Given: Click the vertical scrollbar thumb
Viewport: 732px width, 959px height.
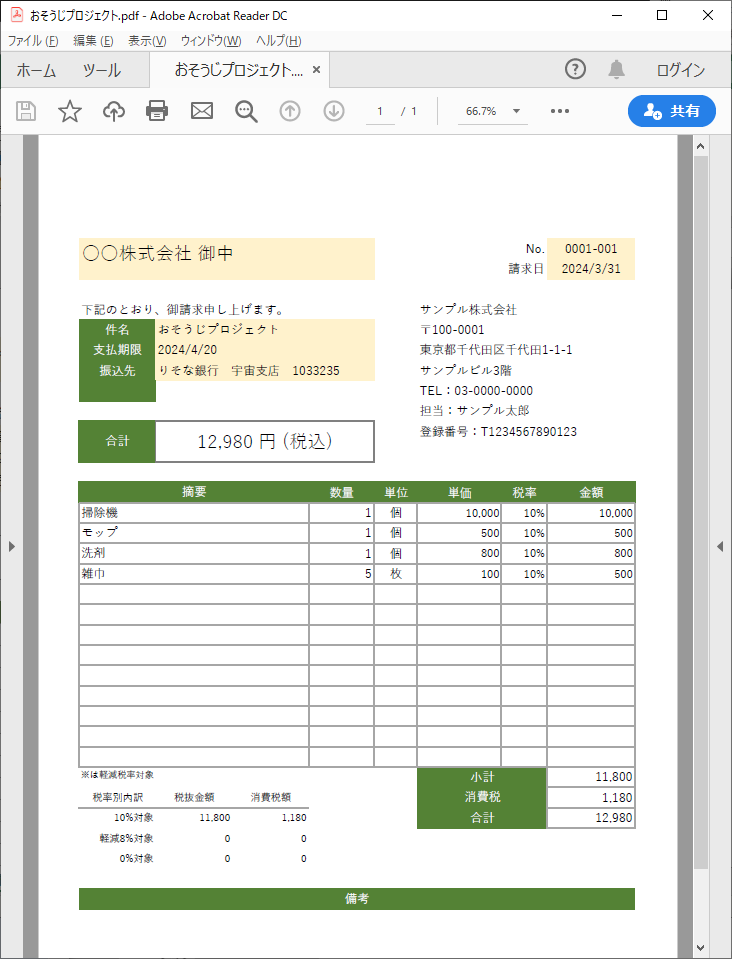Looking at the screenshot, I should (701, 513).
